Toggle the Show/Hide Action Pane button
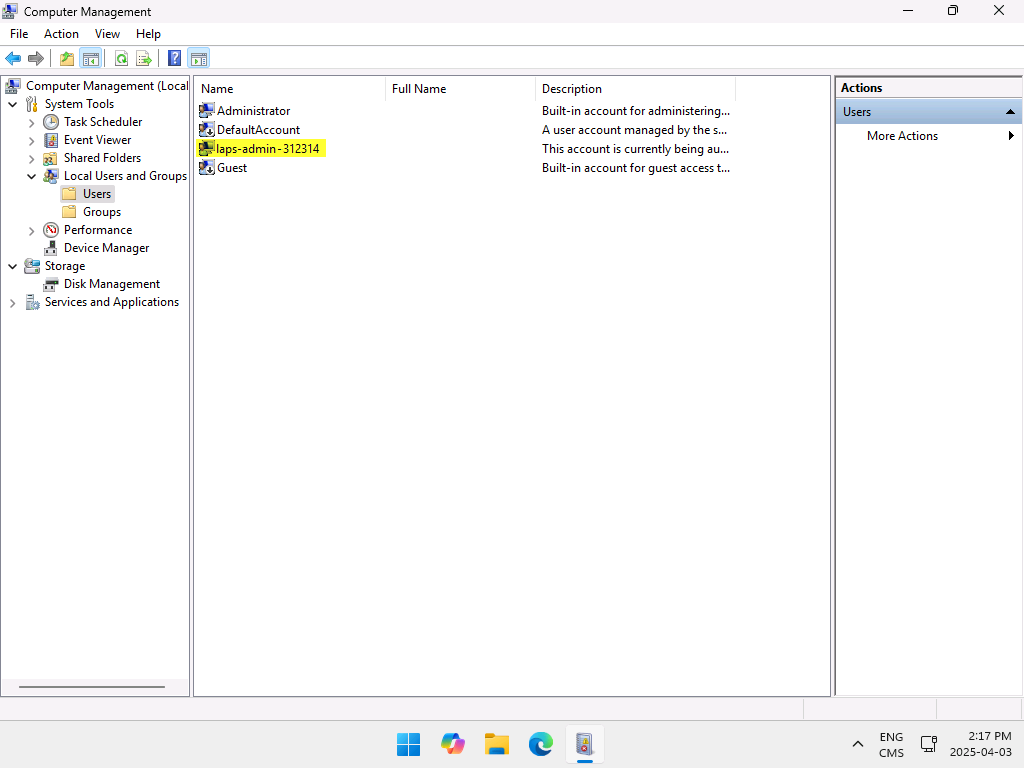The height and width of the screenshot is (768, 1024). click(198, 58)
